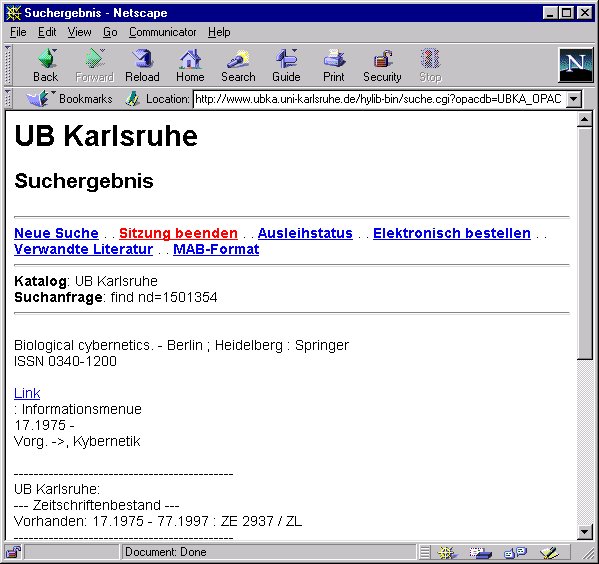Open the Communicator menu
The image size is (599, 564).
click(162, 32)
